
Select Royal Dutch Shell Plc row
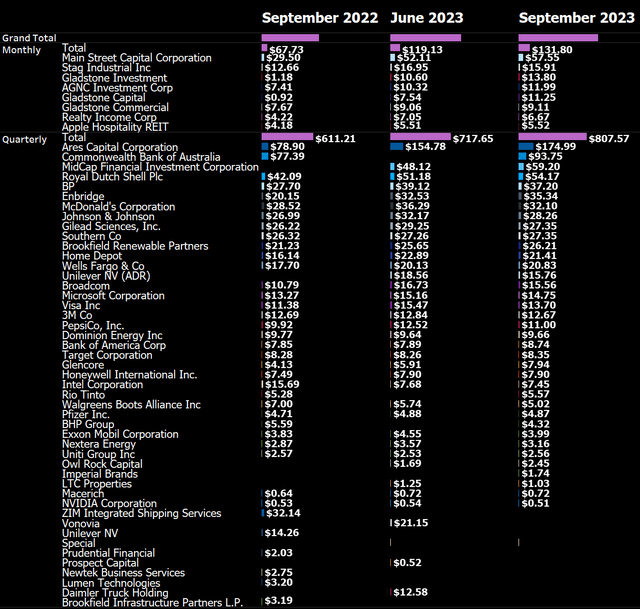coord(112,177)
